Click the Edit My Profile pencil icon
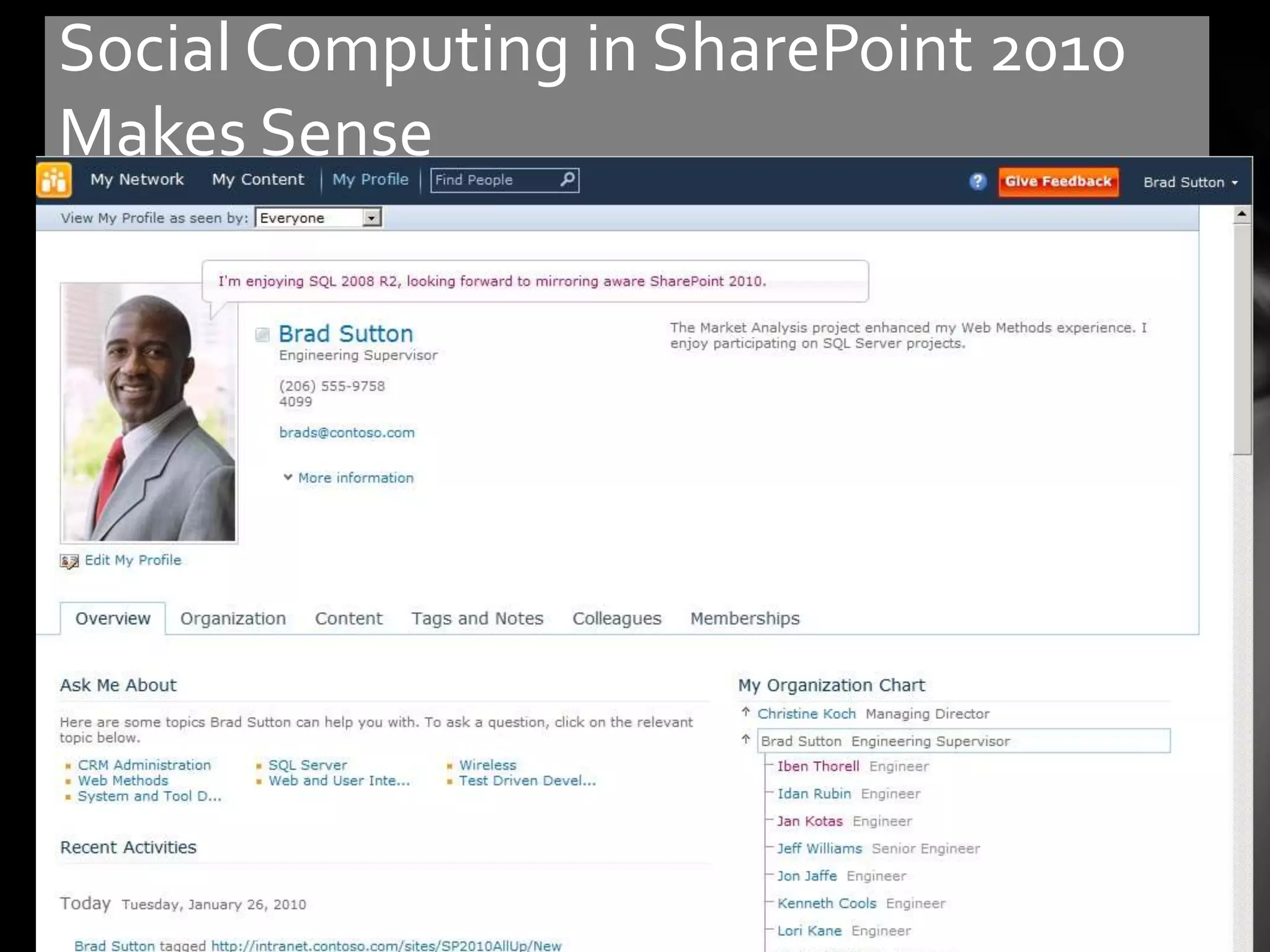The image size is (1270, 952). tap(69, 561)
